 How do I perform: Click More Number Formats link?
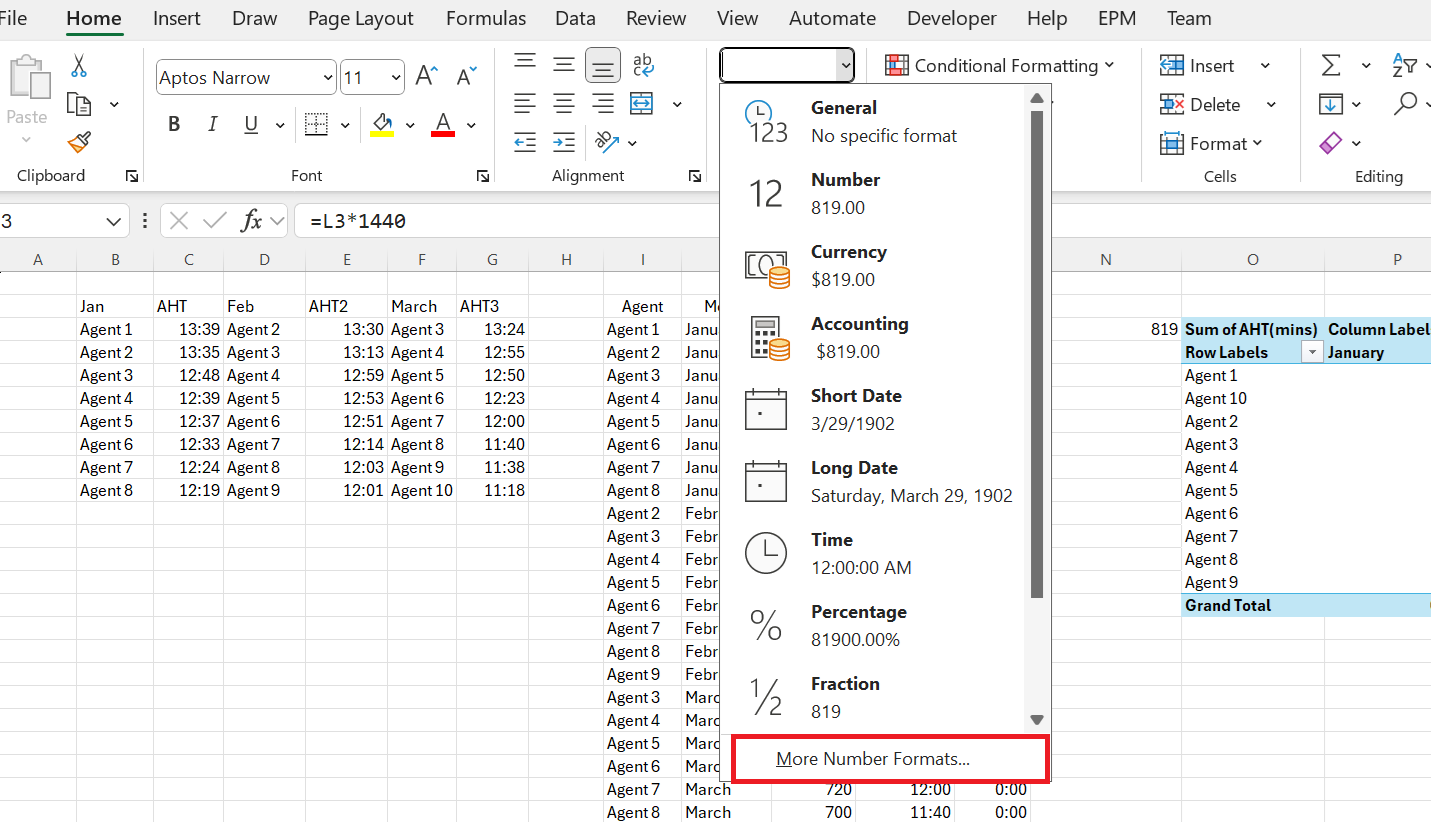pos(873,759)
